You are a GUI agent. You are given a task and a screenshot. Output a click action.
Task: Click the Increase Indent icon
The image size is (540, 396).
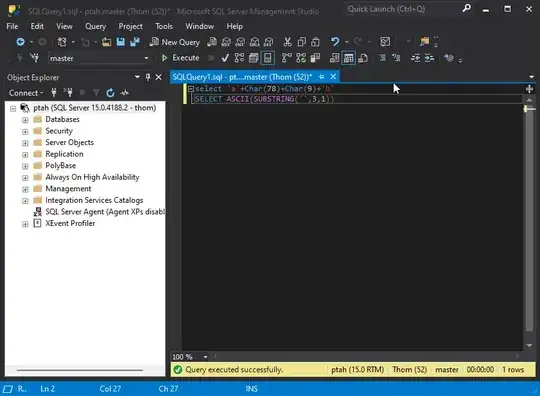(x=429, y=58)
